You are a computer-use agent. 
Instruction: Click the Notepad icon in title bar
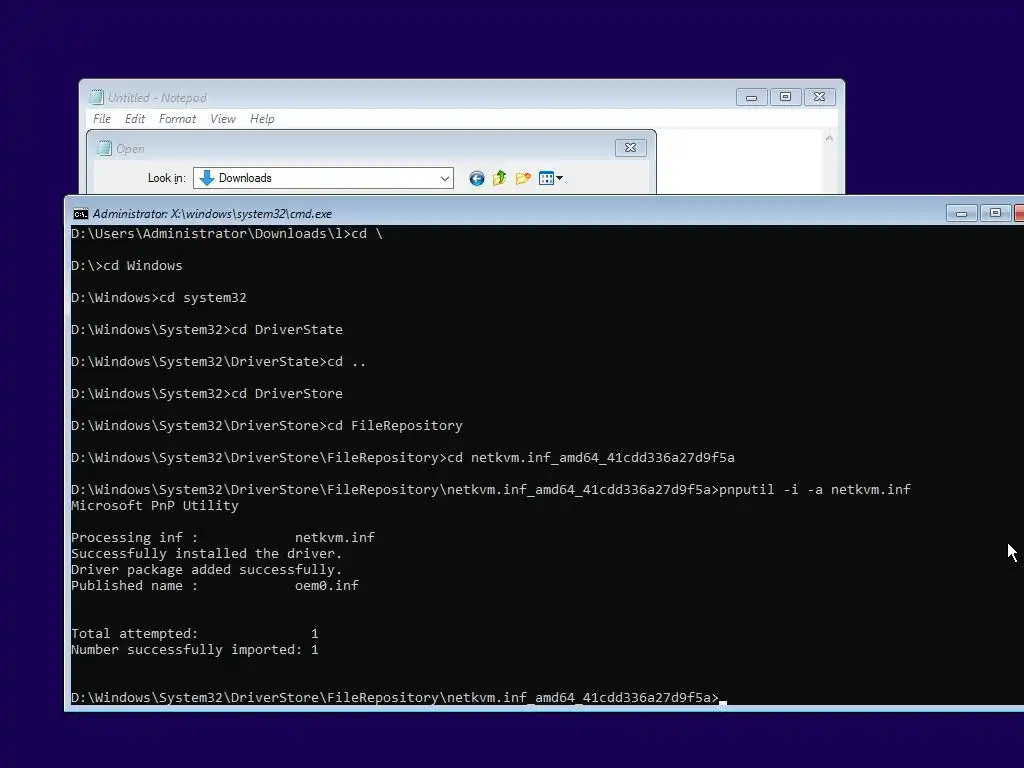96,97
